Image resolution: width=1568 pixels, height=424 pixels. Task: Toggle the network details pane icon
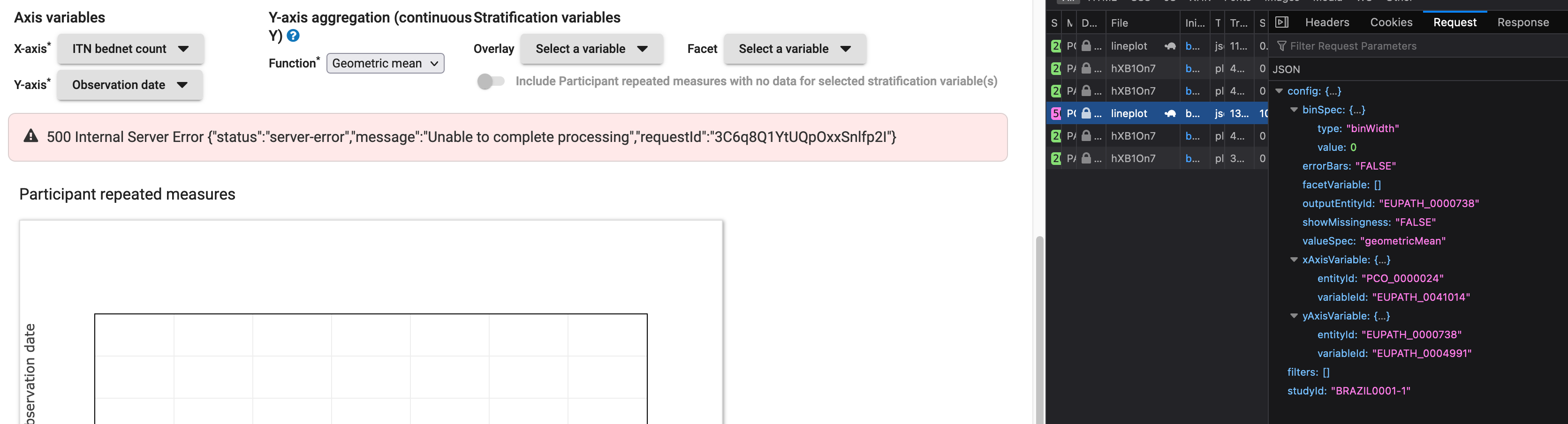pyautogui.click(x=1281, y=22)
